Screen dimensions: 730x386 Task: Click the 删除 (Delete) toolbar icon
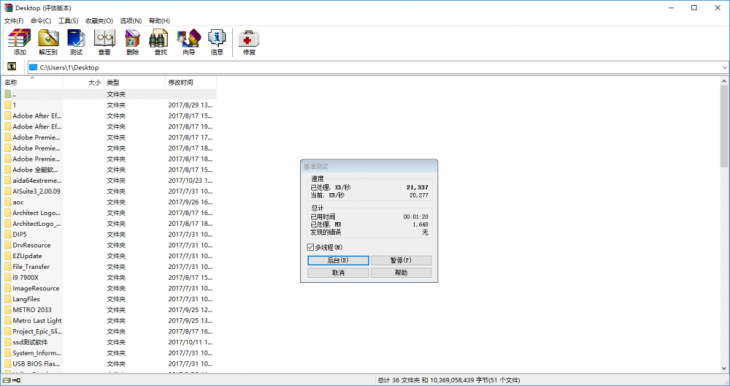[133, 42]
